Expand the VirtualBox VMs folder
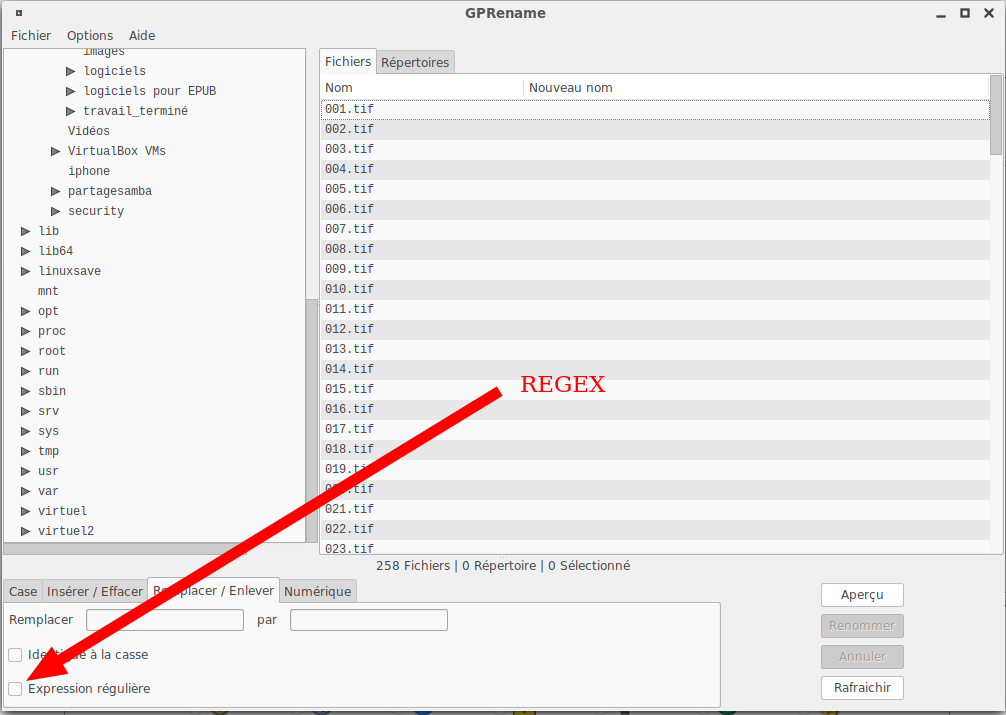The width and height of the screenshot is (1006, 715). click(55, 151)
